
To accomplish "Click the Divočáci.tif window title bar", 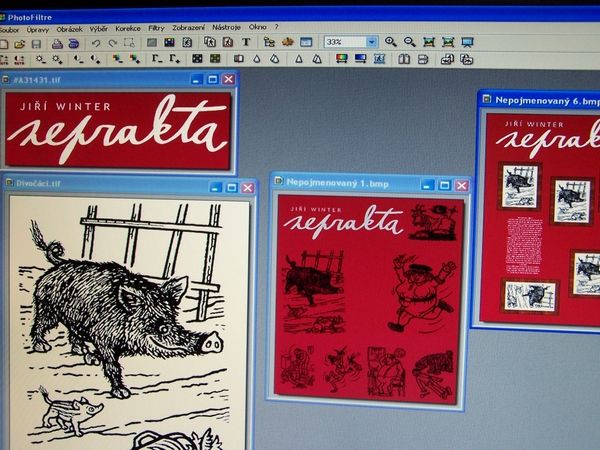I will [x=100, y=185].
